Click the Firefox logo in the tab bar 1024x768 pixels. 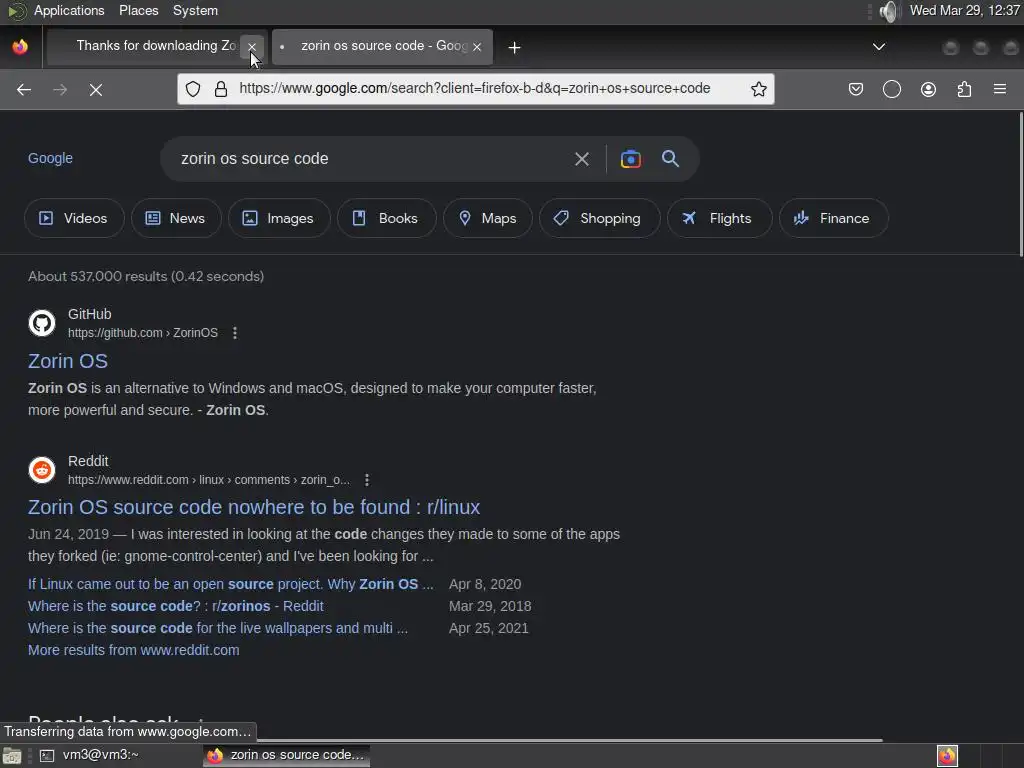click(x=20, y=47)
